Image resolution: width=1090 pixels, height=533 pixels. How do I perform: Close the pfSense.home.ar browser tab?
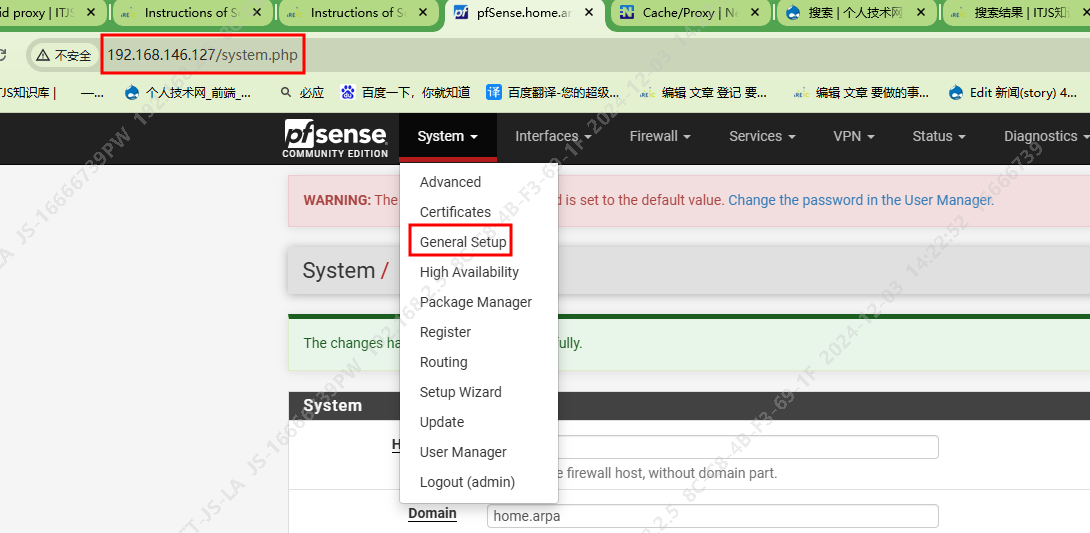[589, 13]
